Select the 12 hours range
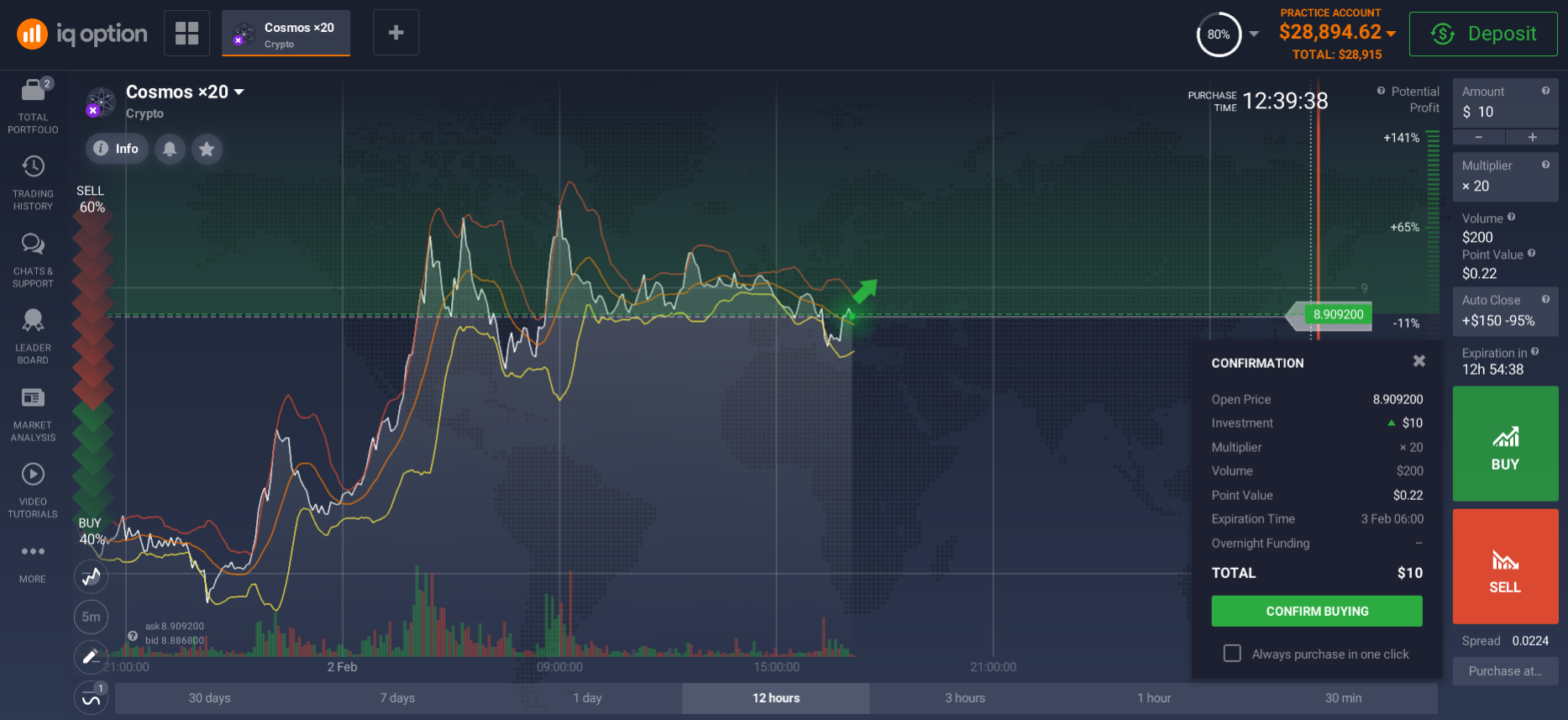The width and height of the screenshot is (1568, 720). pos(776,698)
